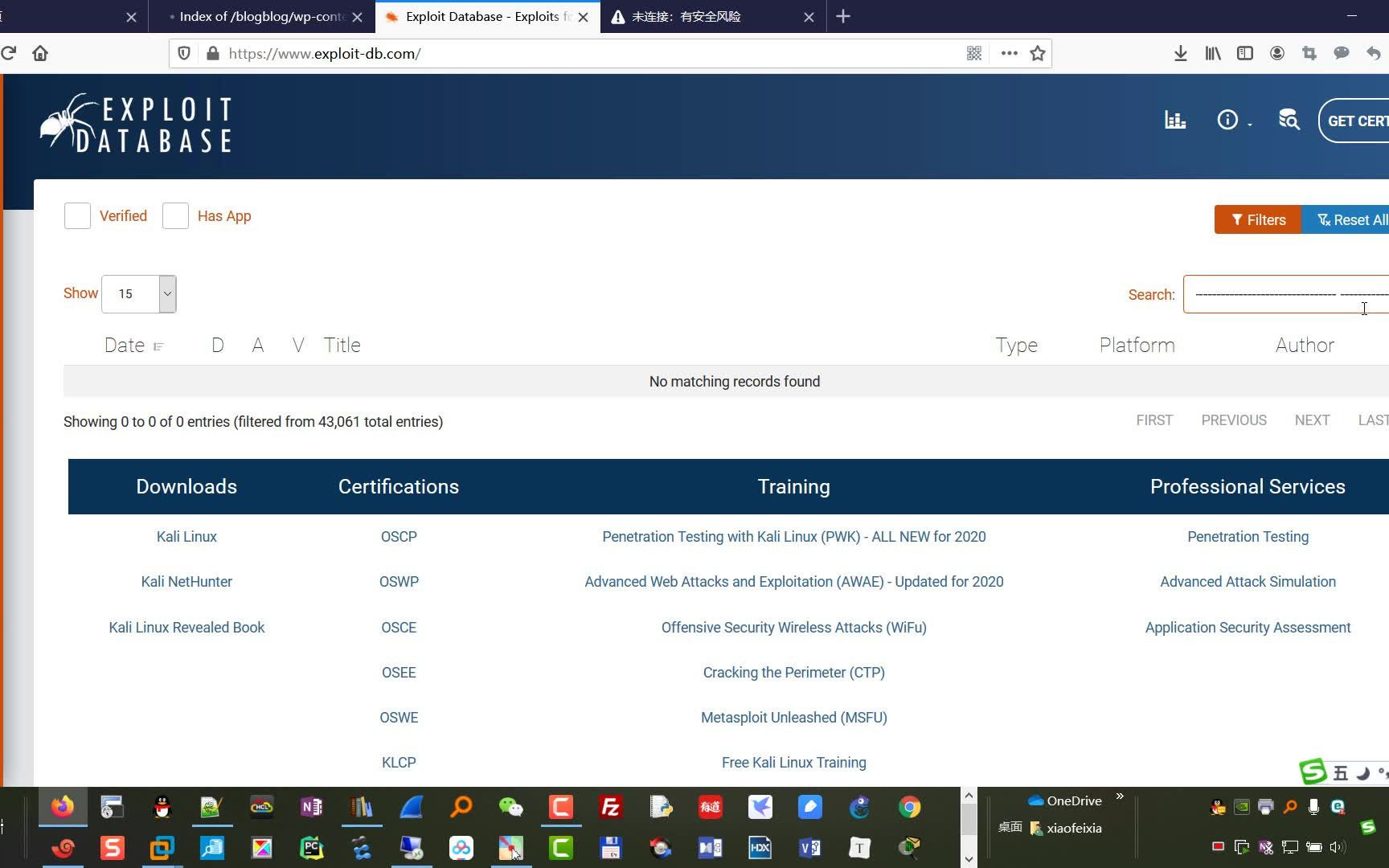Click the undo arrow toolbar icon
1389x868 pixels.
coord(1374,54)
